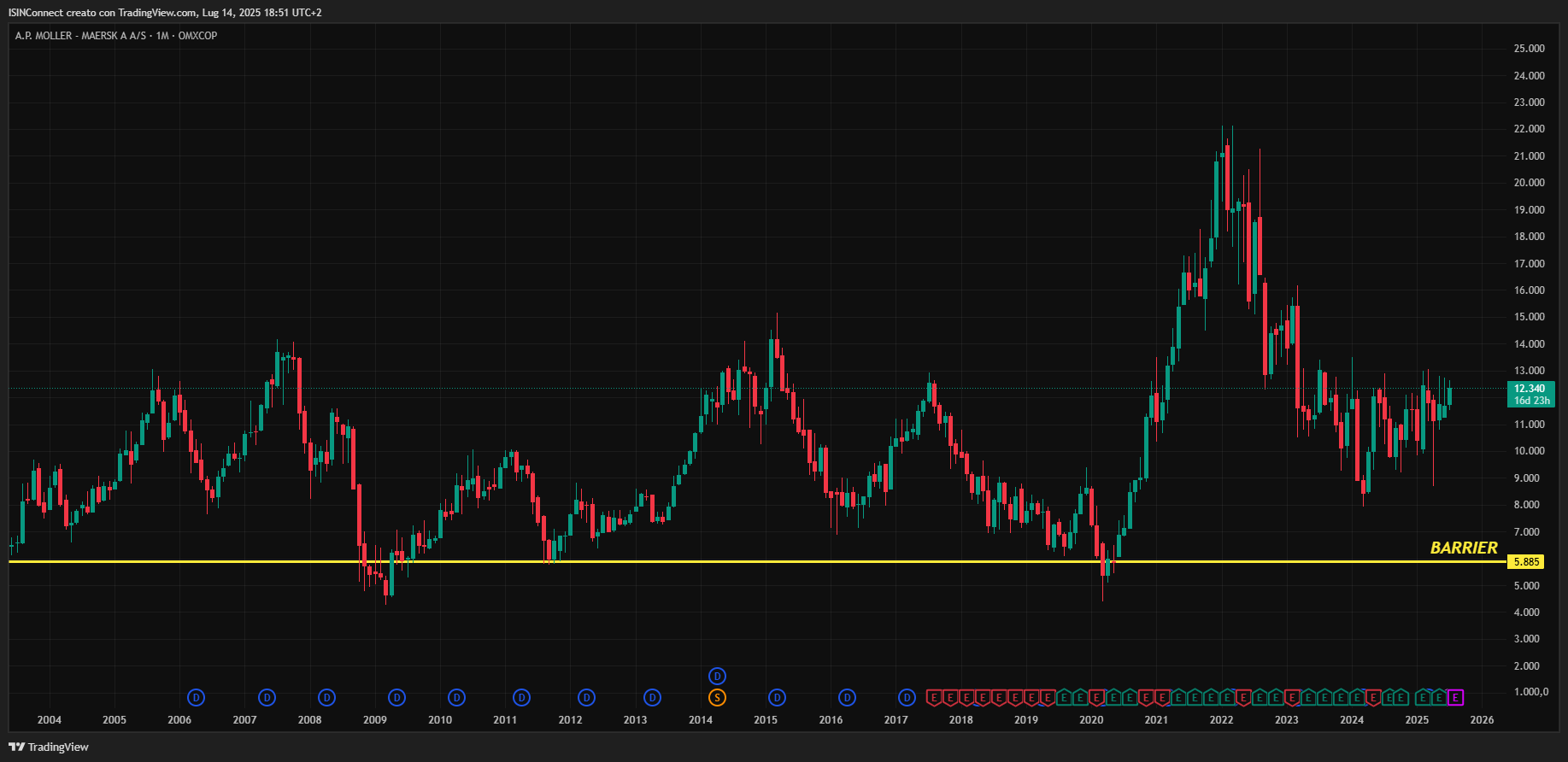This screenshot has height=762, width=1568.
Task: Click the 2024 year label on time axis
Action: (1352, 720)
